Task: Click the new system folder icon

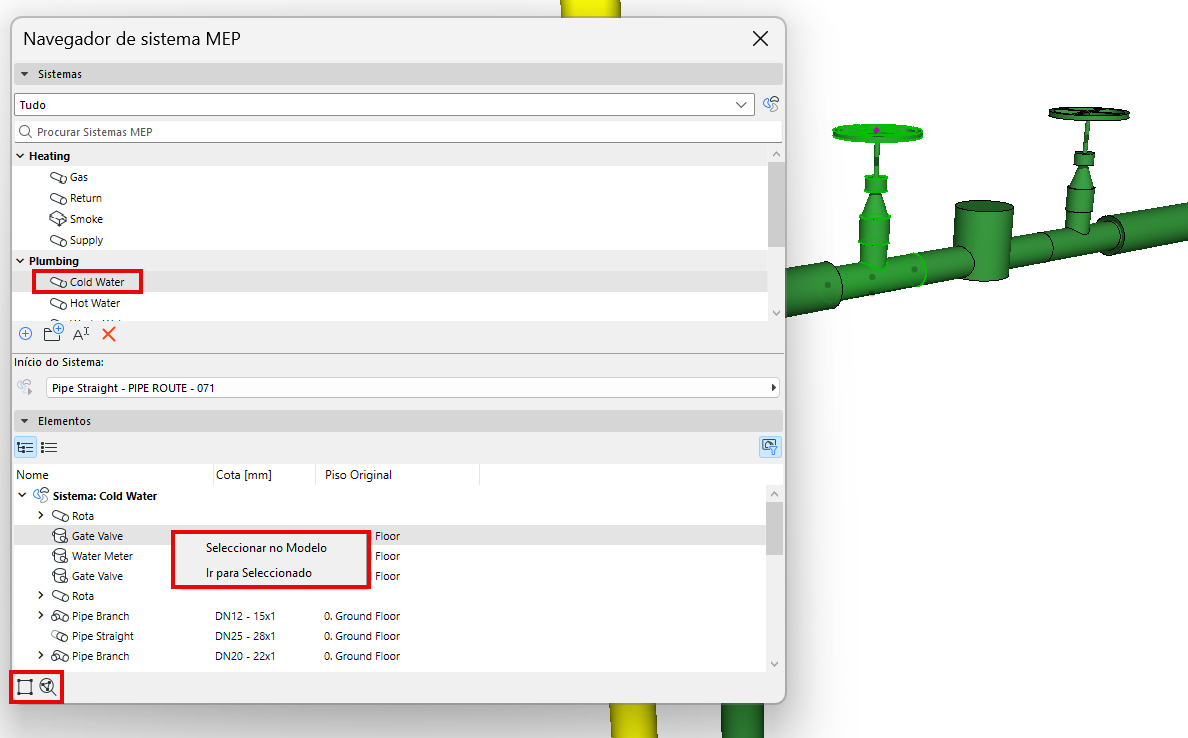Action: [53, 333]
